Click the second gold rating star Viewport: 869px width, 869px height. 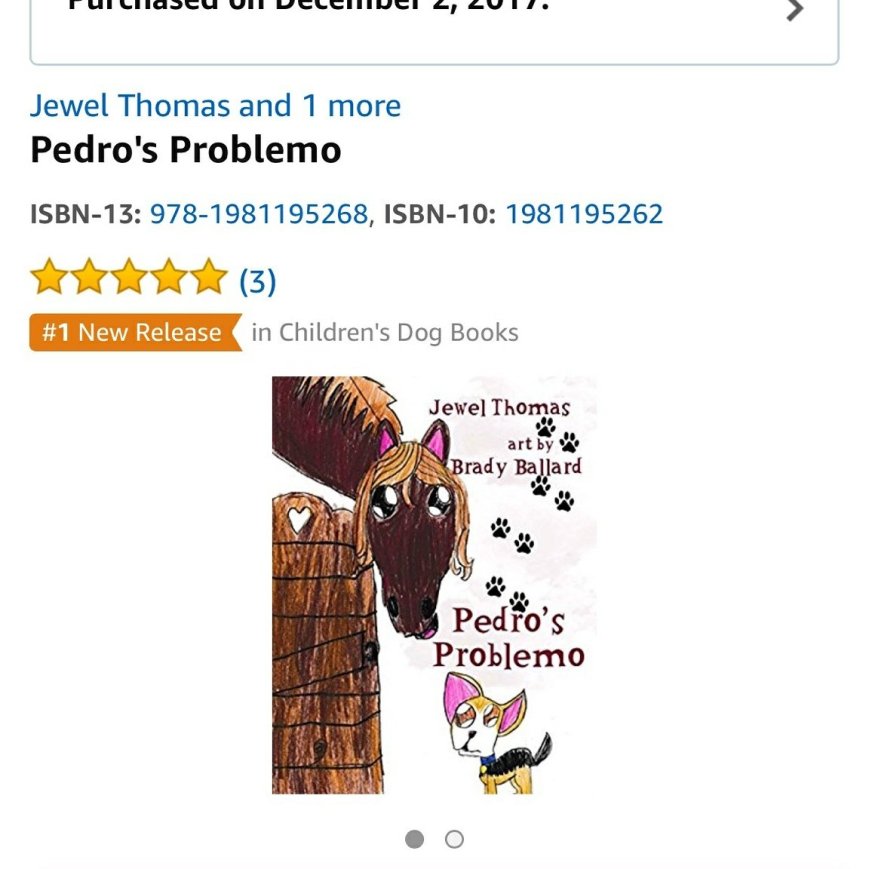click(89, 276)
